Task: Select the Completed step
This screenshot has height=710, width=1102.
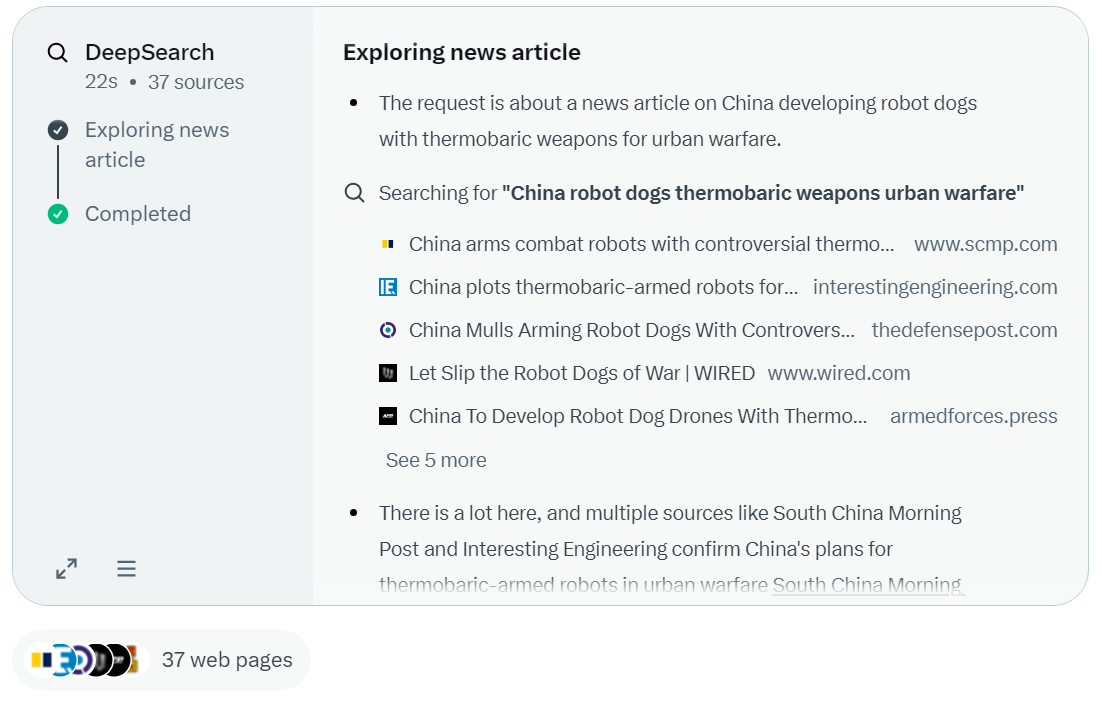Action: click(138, 214)
